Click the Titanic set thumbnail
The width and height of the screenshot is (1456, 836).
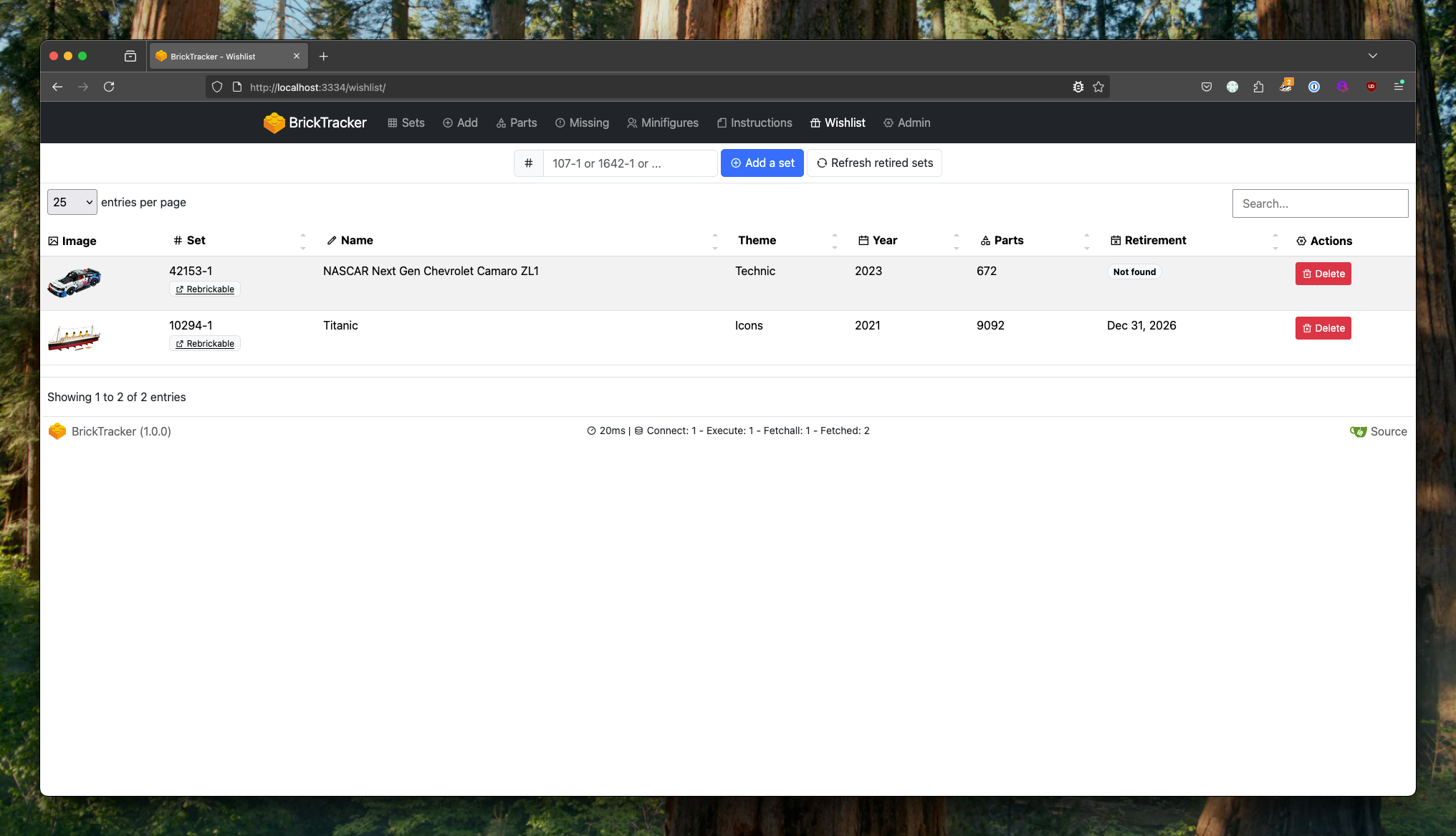74,337
